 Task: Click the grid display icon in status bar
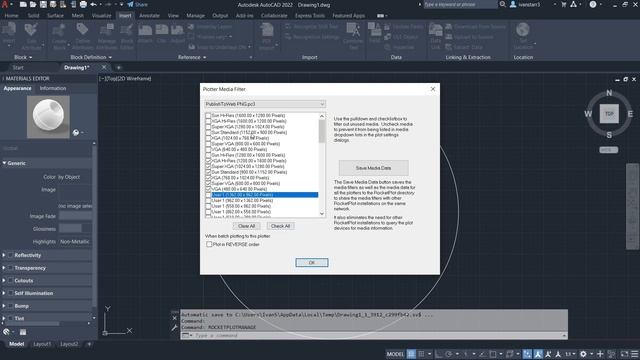point(411,354)
